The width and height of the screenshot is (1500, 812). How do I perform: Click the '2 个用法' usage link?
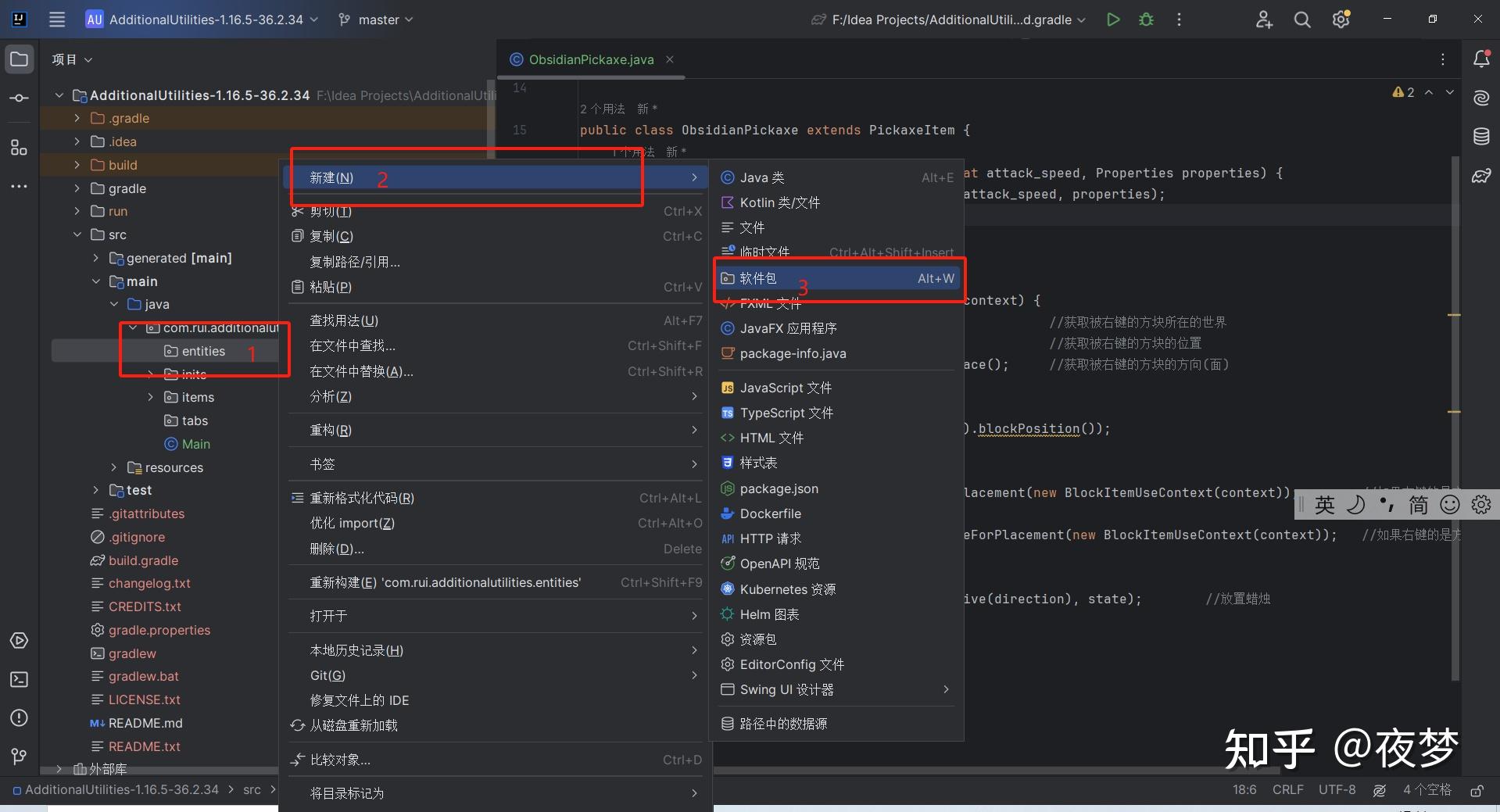click(x=602, y=109)
